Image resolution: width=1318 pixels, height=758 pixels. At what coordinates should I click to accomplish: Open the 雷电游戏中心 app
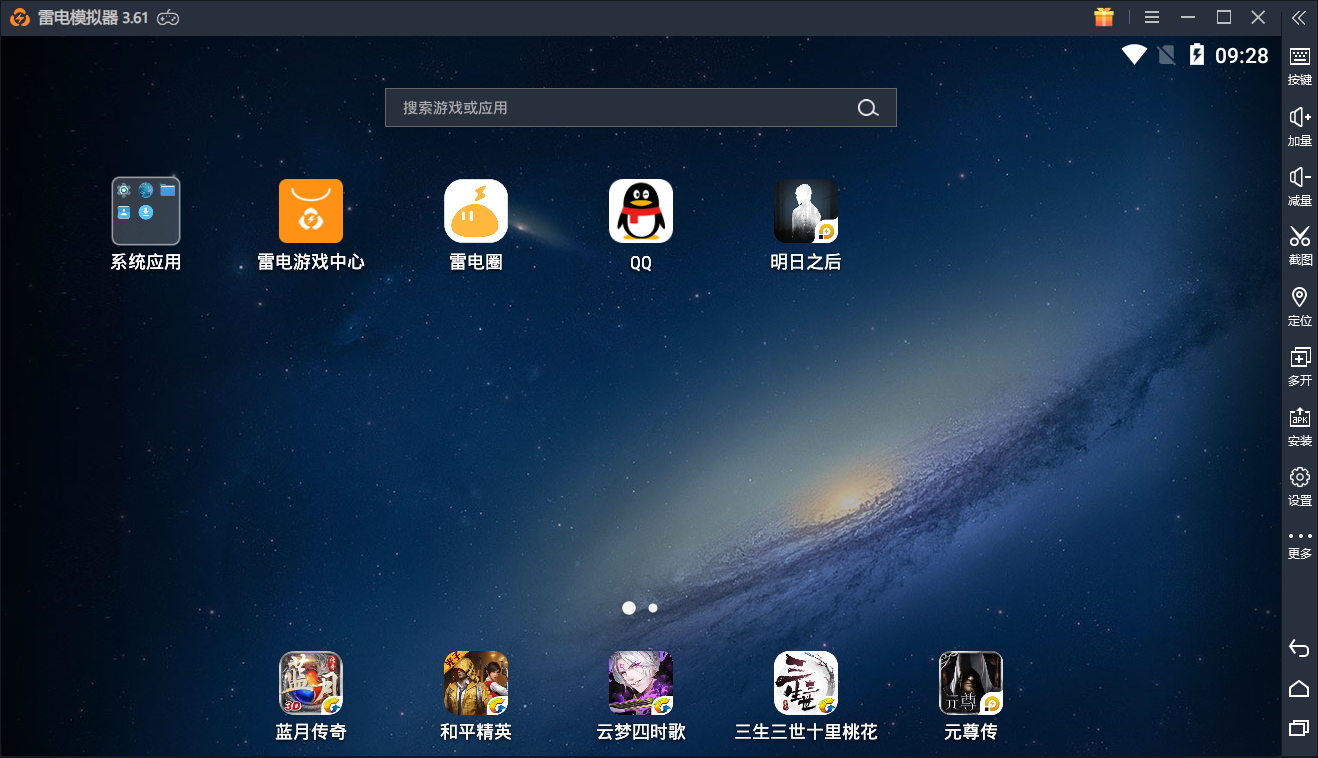tap(311, 211)
